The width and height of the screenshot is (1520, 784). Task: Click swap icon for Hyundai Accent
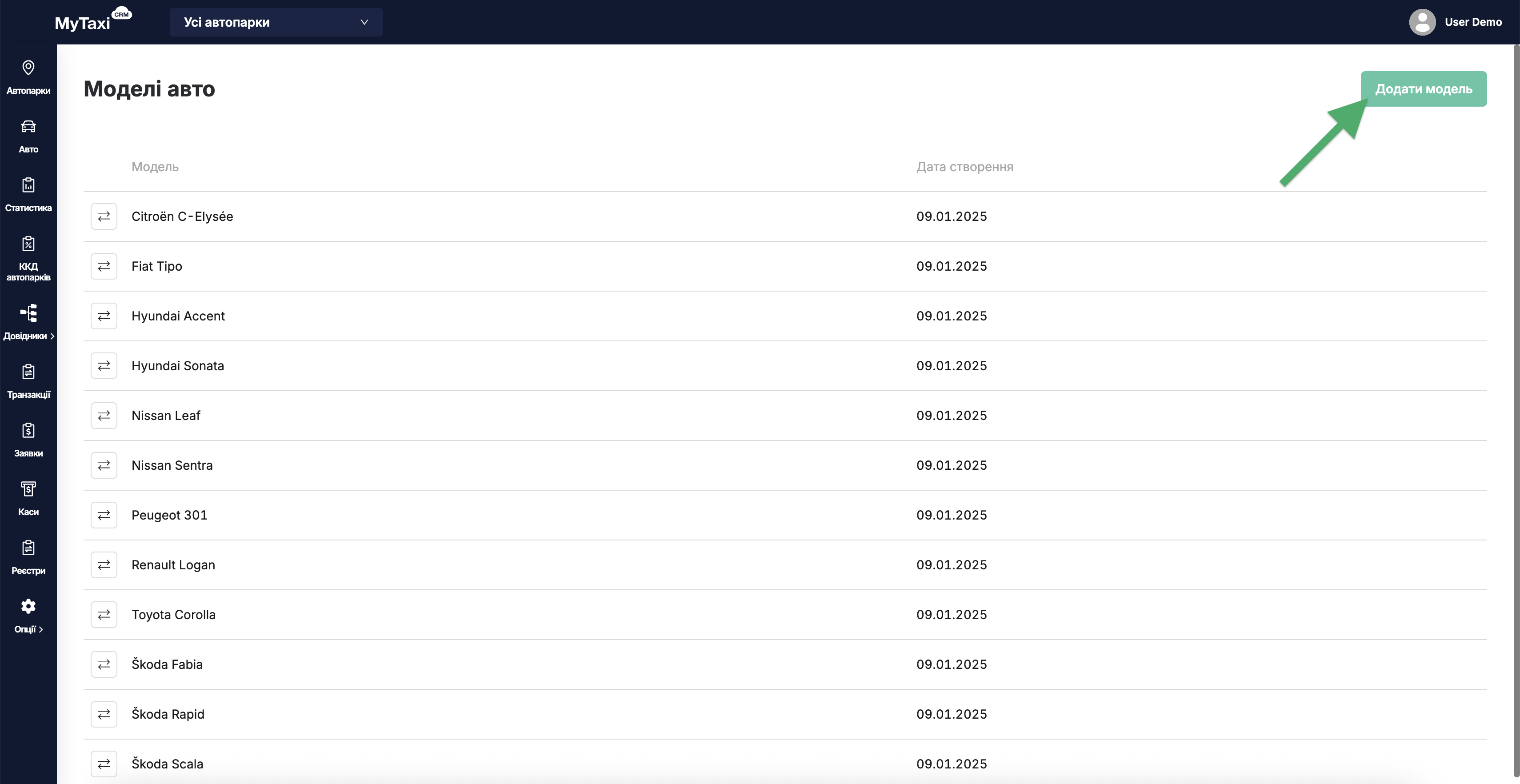[x=104, y=316]
